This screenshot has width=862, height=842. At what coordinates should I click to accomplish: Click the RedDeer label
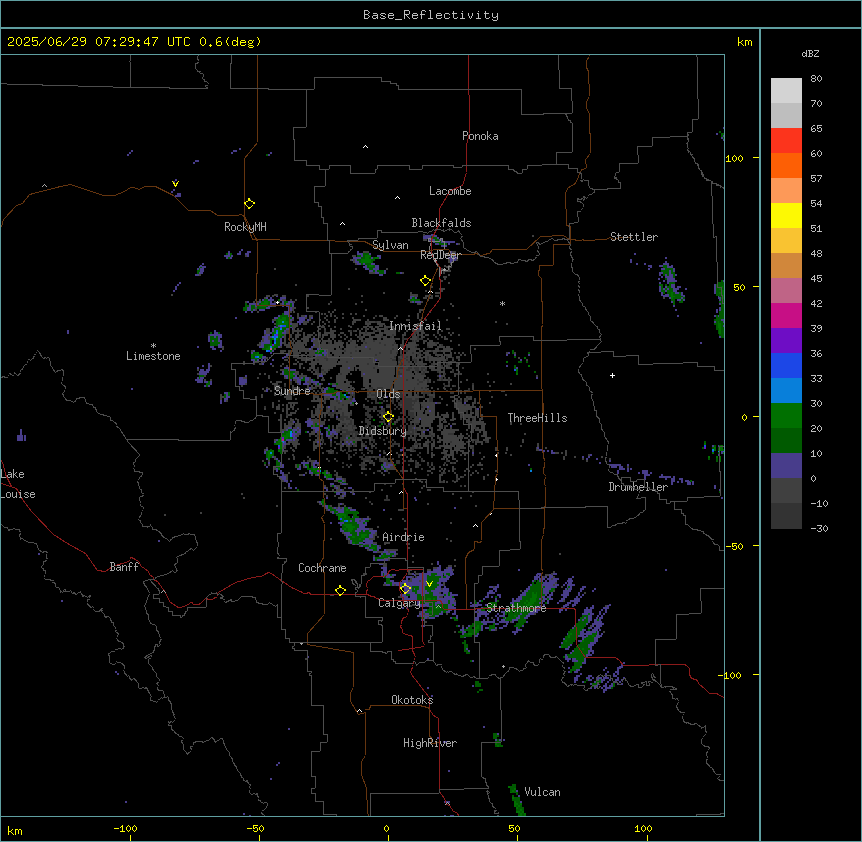[440, 255]
